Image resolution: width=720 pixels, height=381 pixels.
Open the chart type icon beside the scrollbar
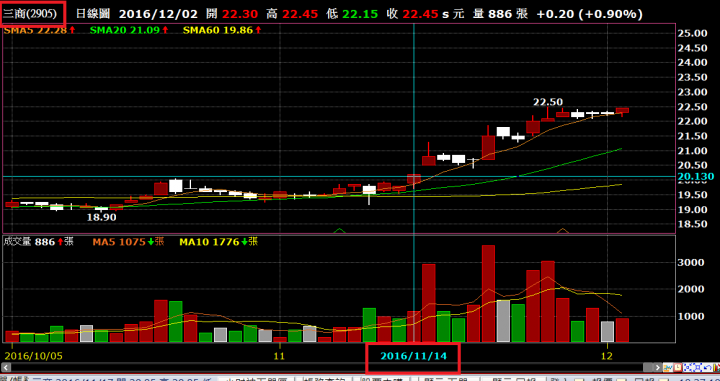coord(668,367)
